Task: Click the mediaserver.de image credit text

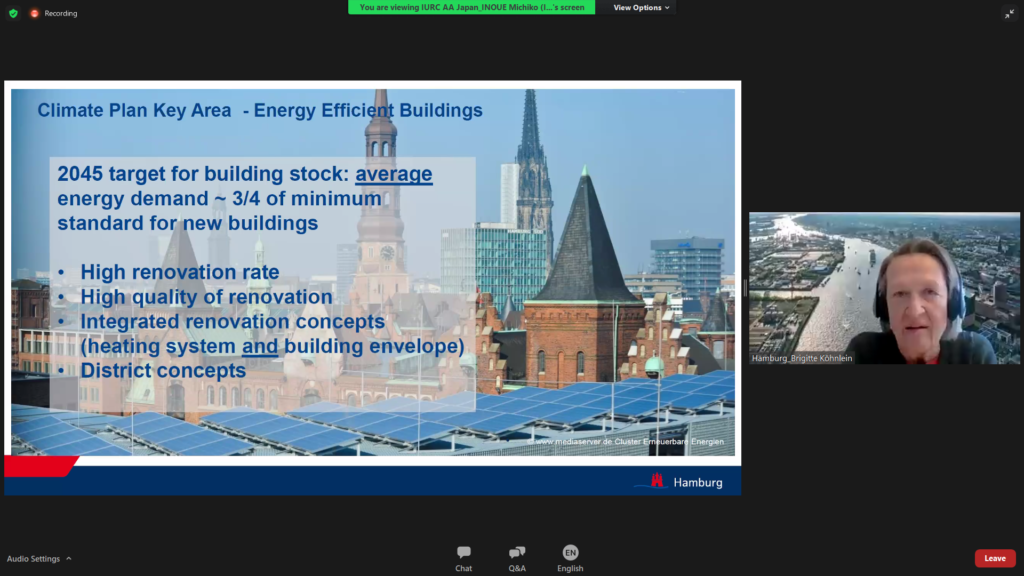Action: (x=629, y=441)
